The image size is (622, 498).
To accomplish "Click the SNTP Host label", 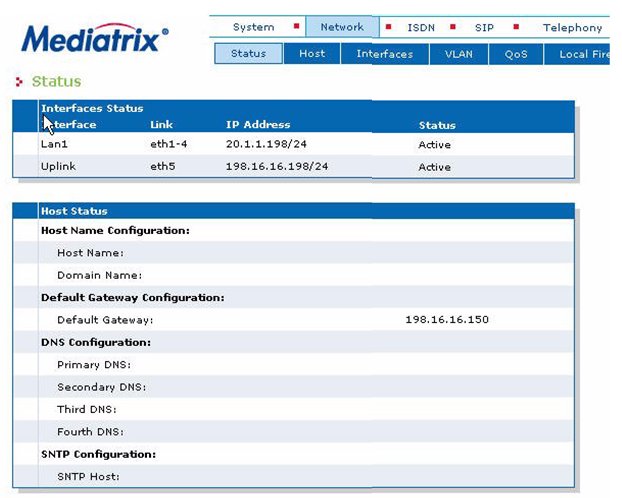I will [88, 477].
